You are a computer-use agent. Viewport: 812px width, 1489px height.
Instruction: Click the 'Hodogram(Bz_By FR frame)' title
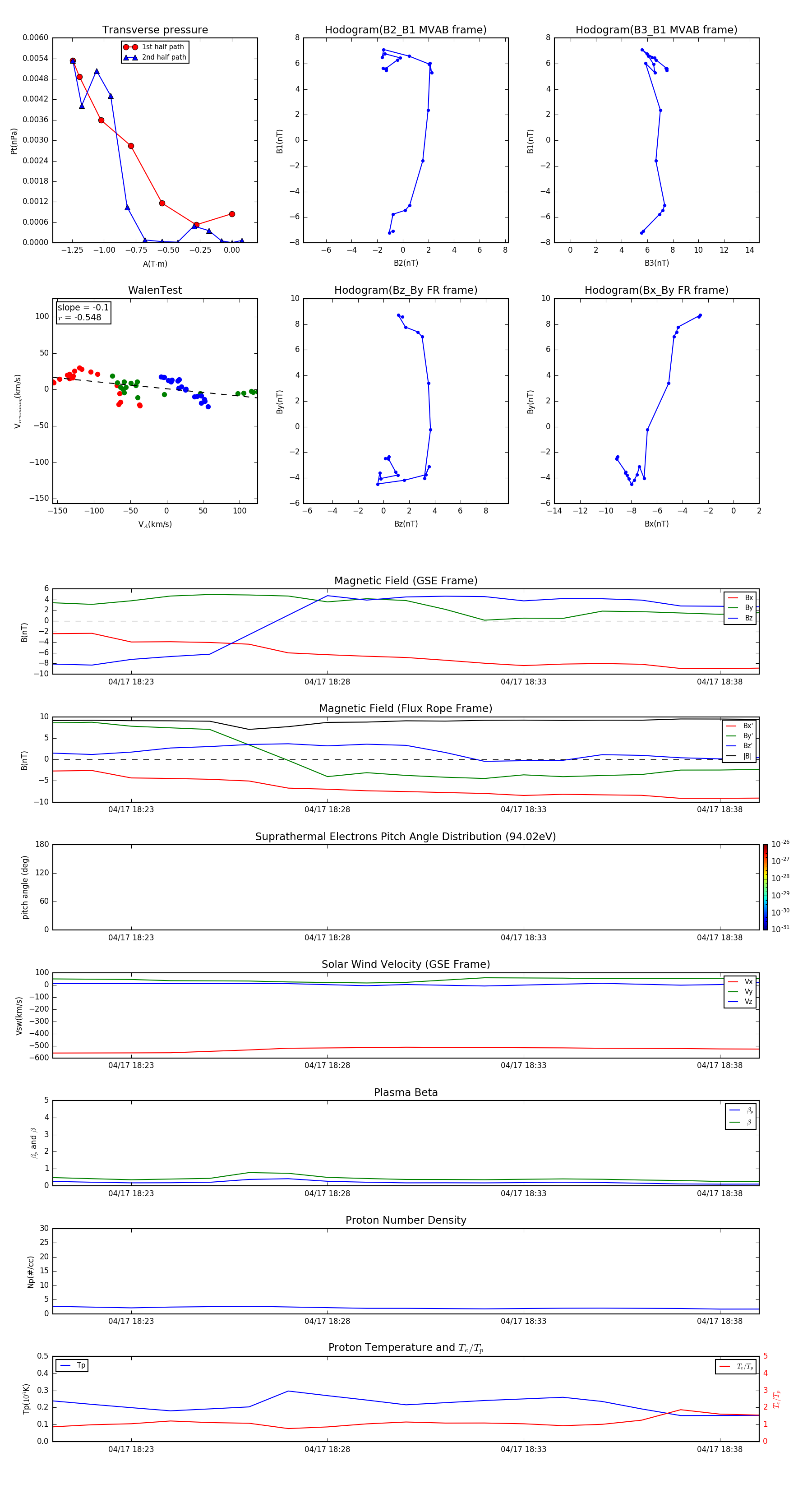[406, 290]
